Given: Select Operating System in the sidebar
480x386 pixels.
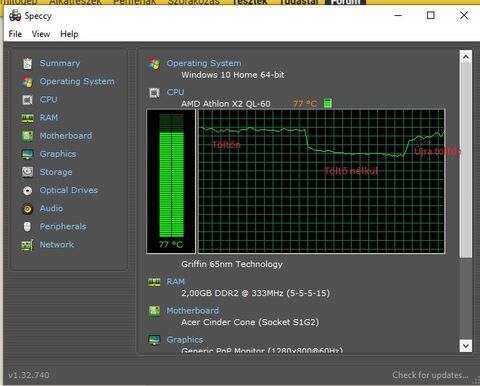Looking at the screenshot, I should (77, 82).
